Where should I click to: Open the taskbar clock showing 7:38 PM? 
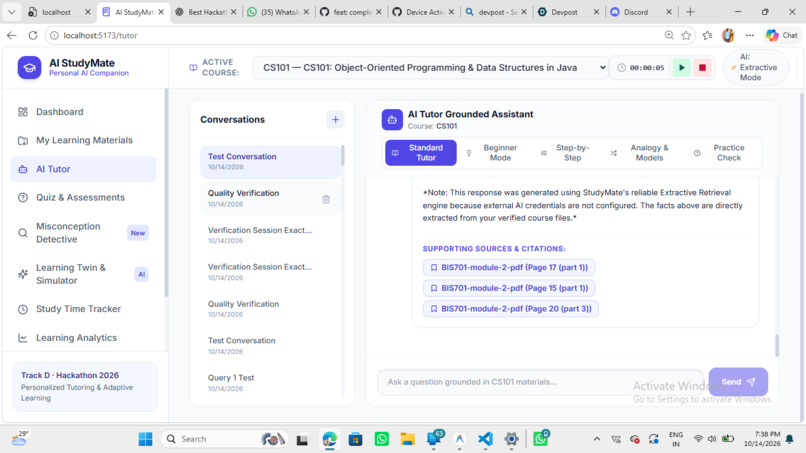click(x=761, y=439)
